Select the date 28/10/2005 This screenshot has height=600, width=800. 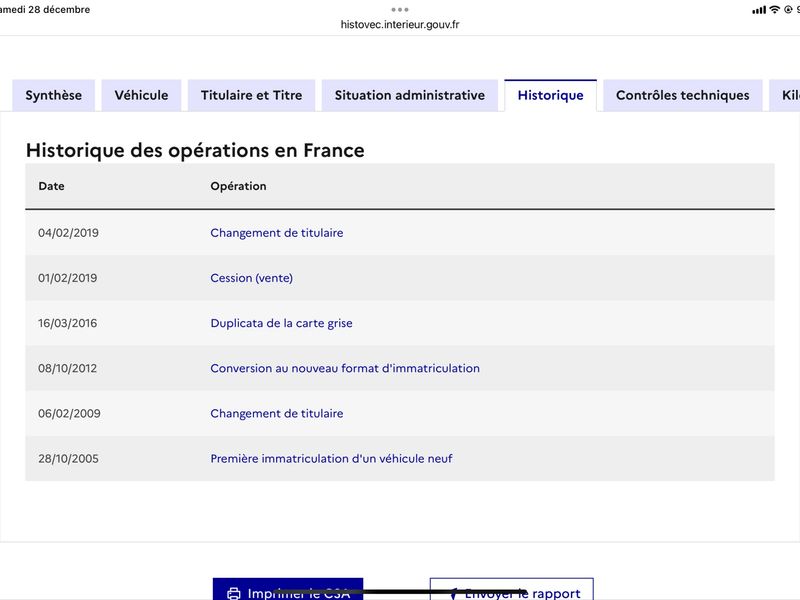68,459
